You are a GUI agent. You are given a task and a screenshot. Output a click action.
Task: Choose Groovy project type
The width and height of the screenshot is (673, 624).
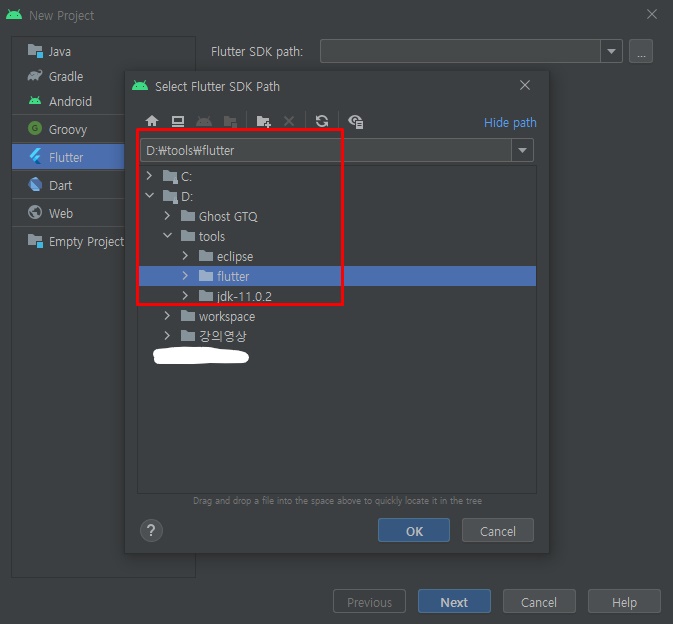coord(69,129)
